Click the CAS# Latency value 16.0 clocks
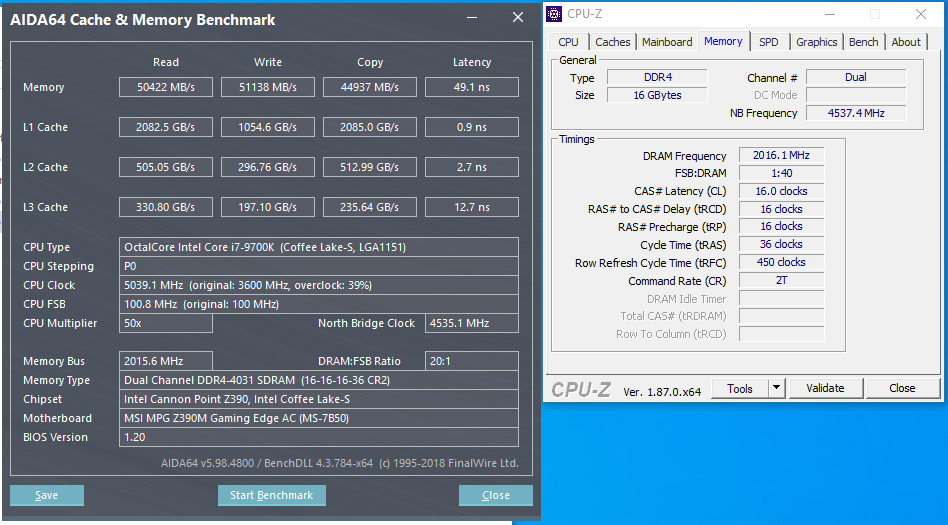The height and width of the screenshot is (525, 948). point(781,191)
